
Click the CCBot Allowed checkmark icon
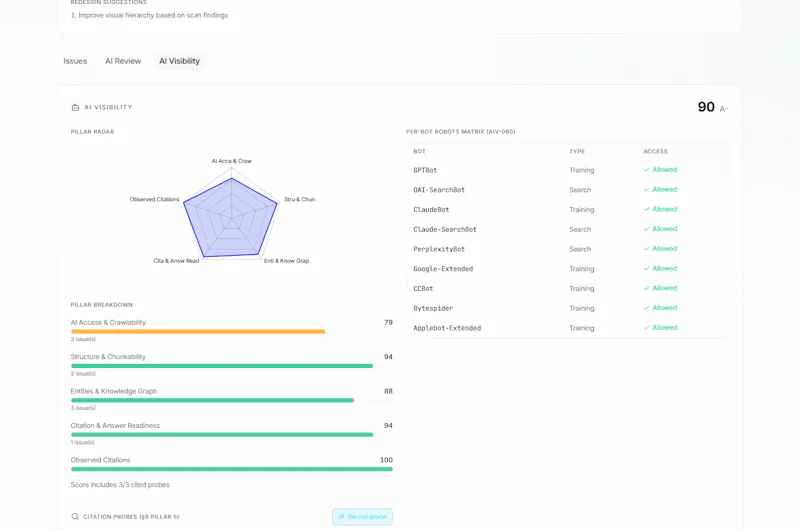coord(646,288)
